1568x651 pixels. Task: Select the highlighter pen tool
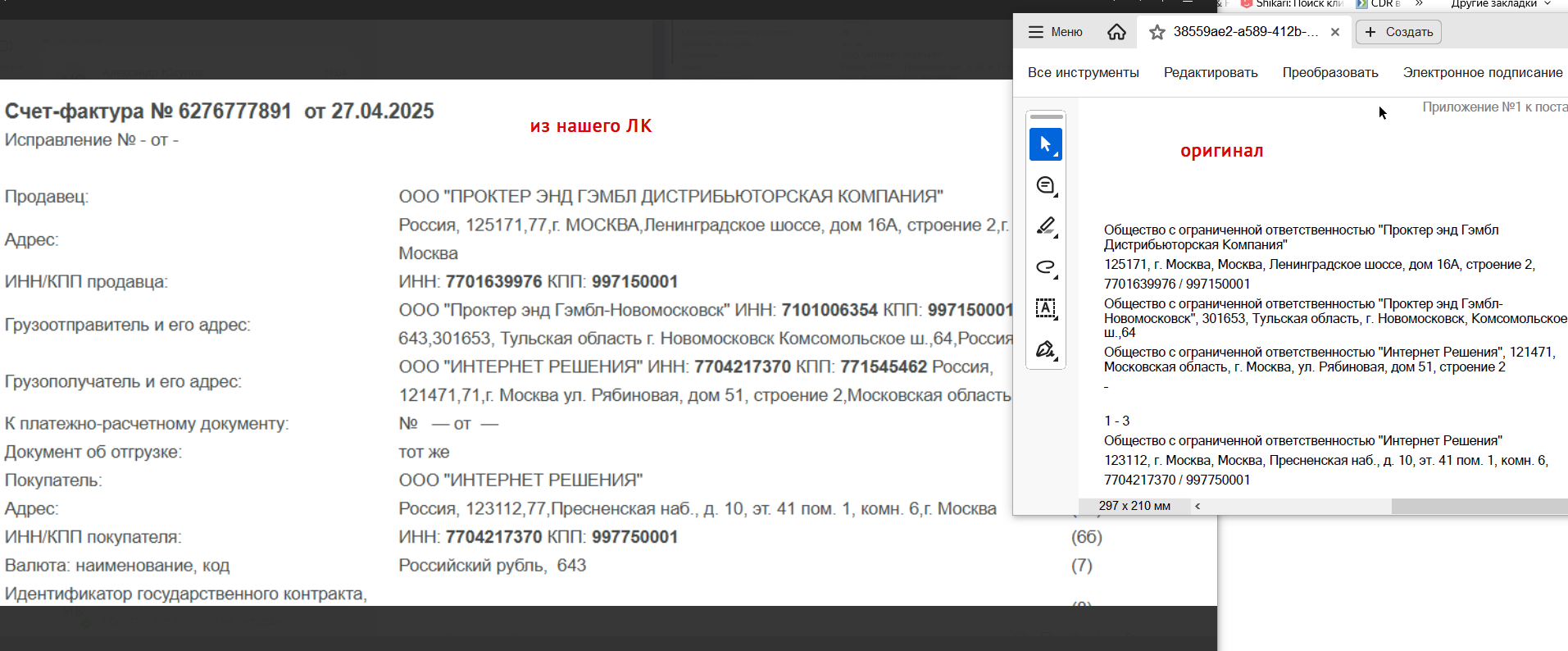1045,226
